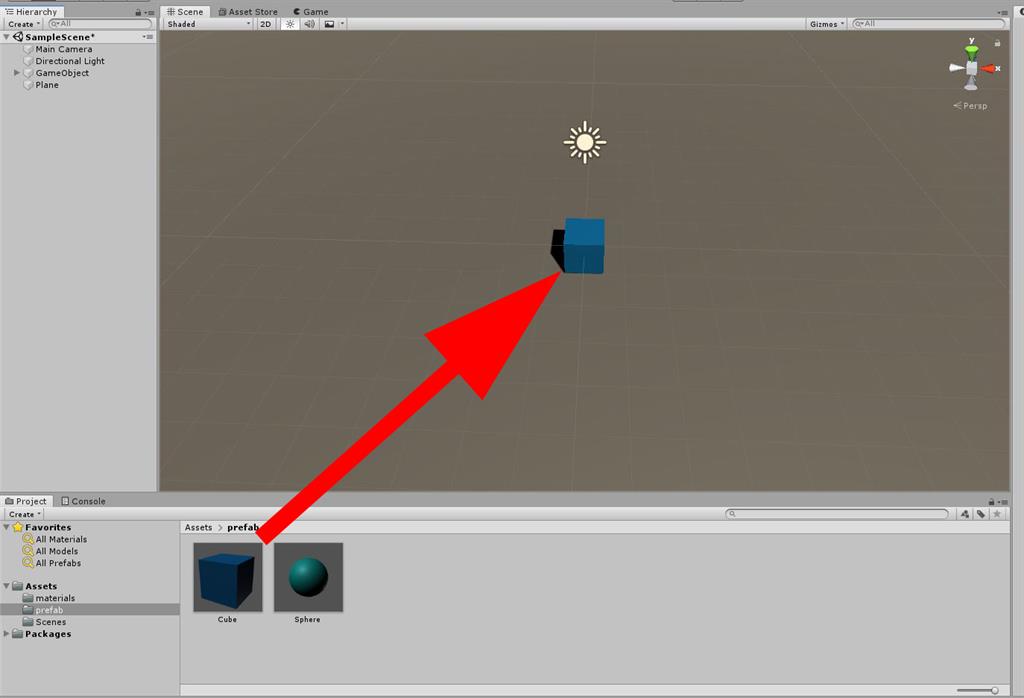The height and width of the screenshot is (698, 1024).
Task: Collapse the Favorites section in Project panel
Action: (8, 527)
